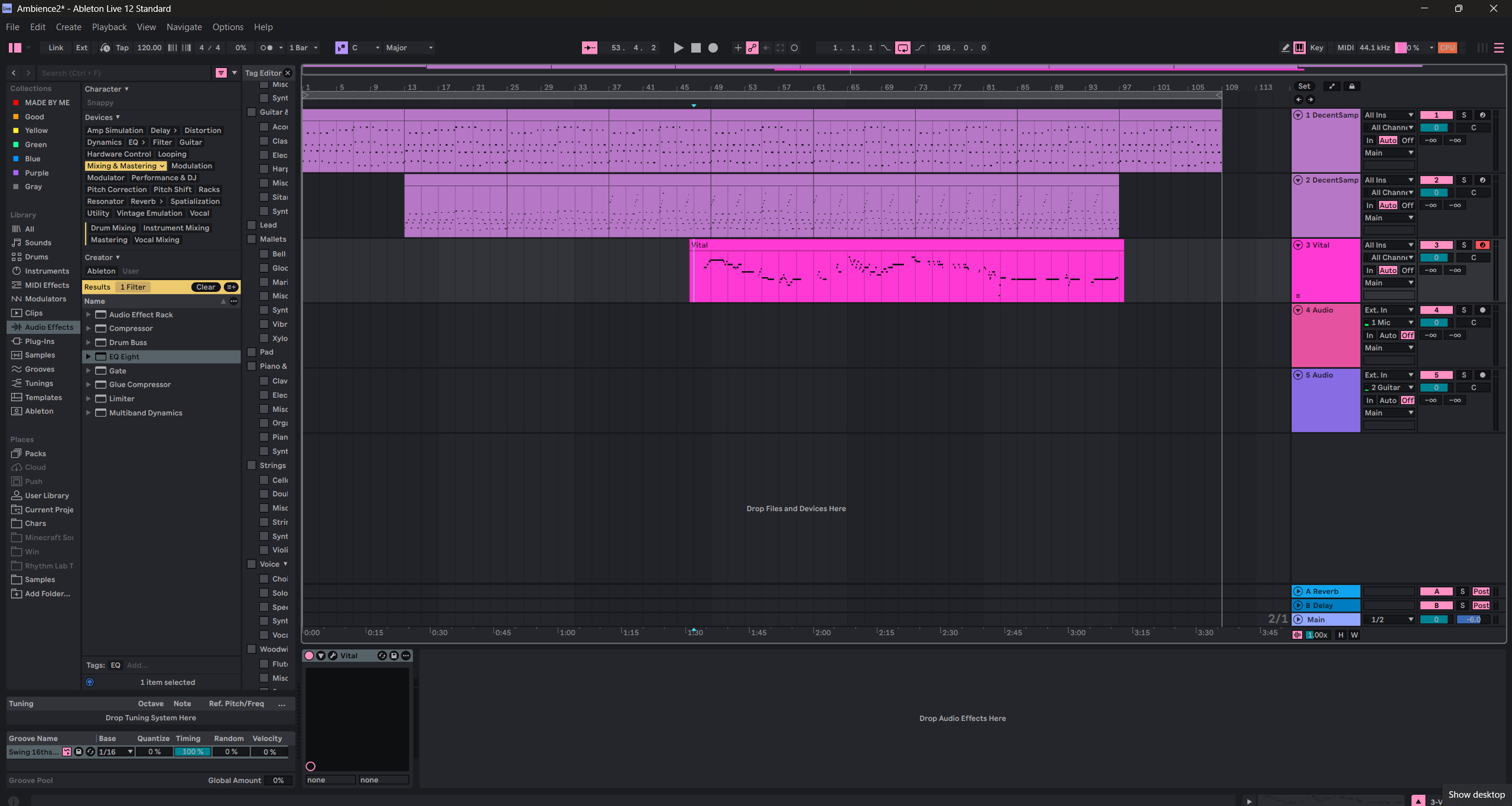Solo the 3 Vital track
The height and width of the screenshot is (806, 1512).
pyautogui.click(x=1464, y=245)
